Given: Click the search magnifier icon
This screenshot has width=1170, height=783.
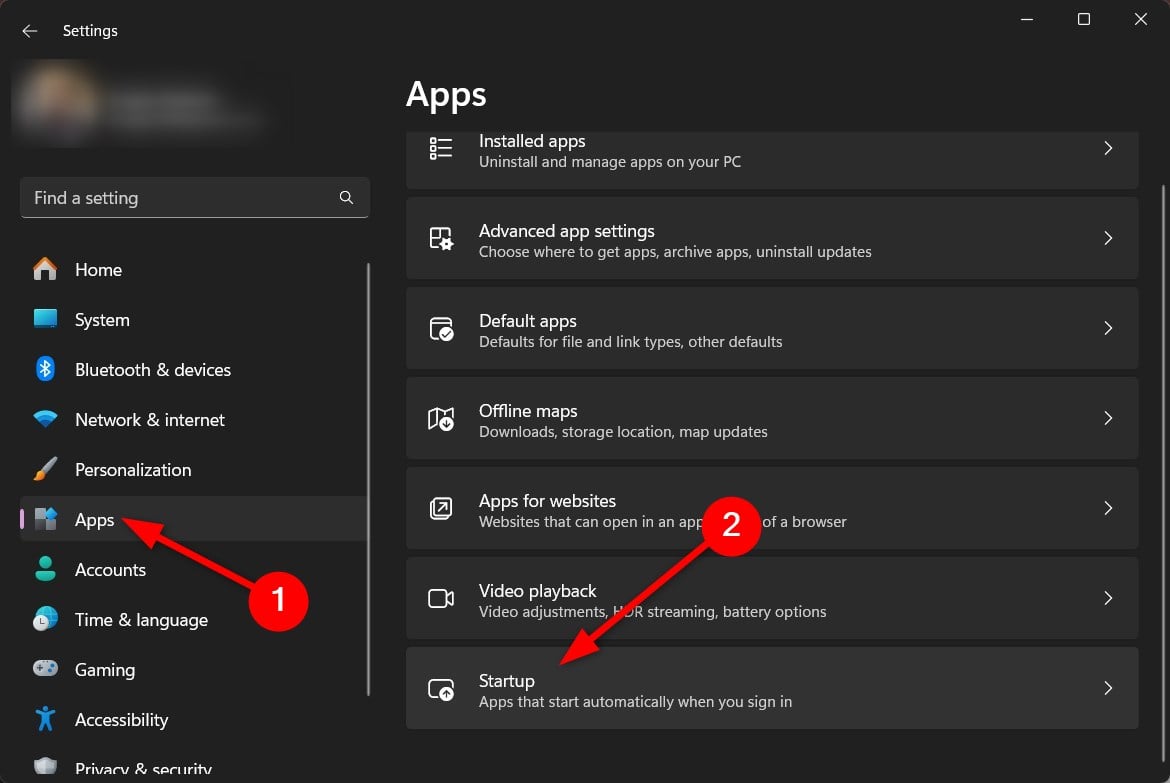Looking at the screenshot, I should pos(346,197).
